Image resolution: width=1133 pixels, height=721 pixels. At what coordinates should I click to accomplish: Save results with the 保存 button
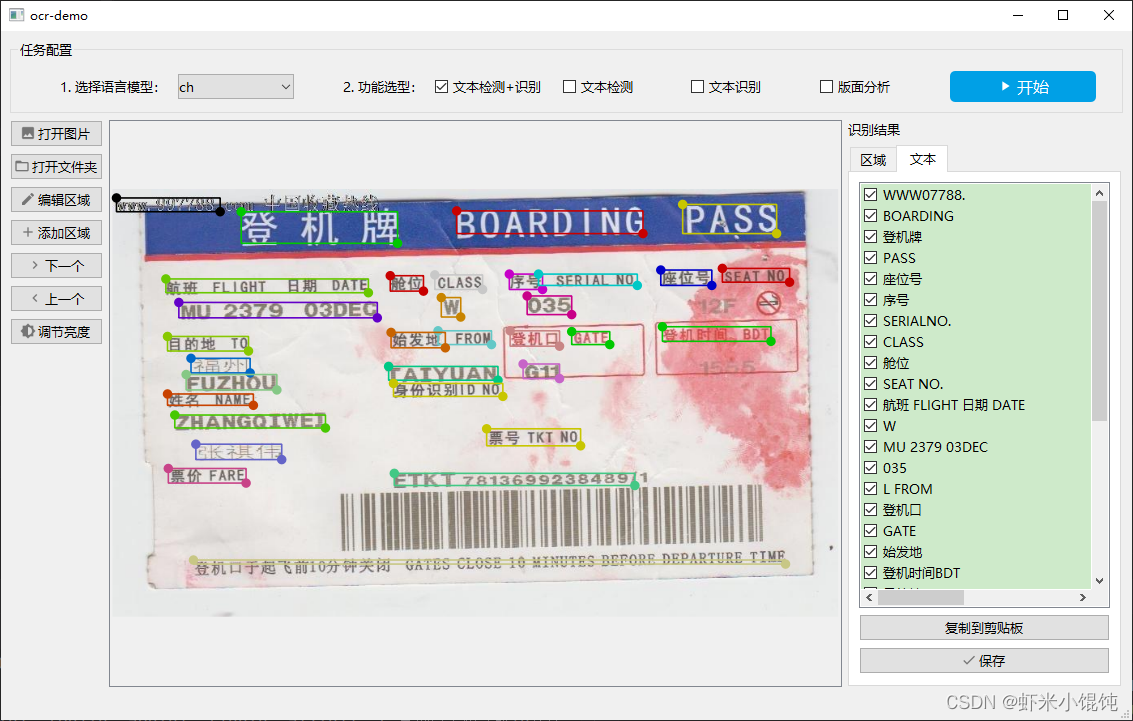point(983,660)
